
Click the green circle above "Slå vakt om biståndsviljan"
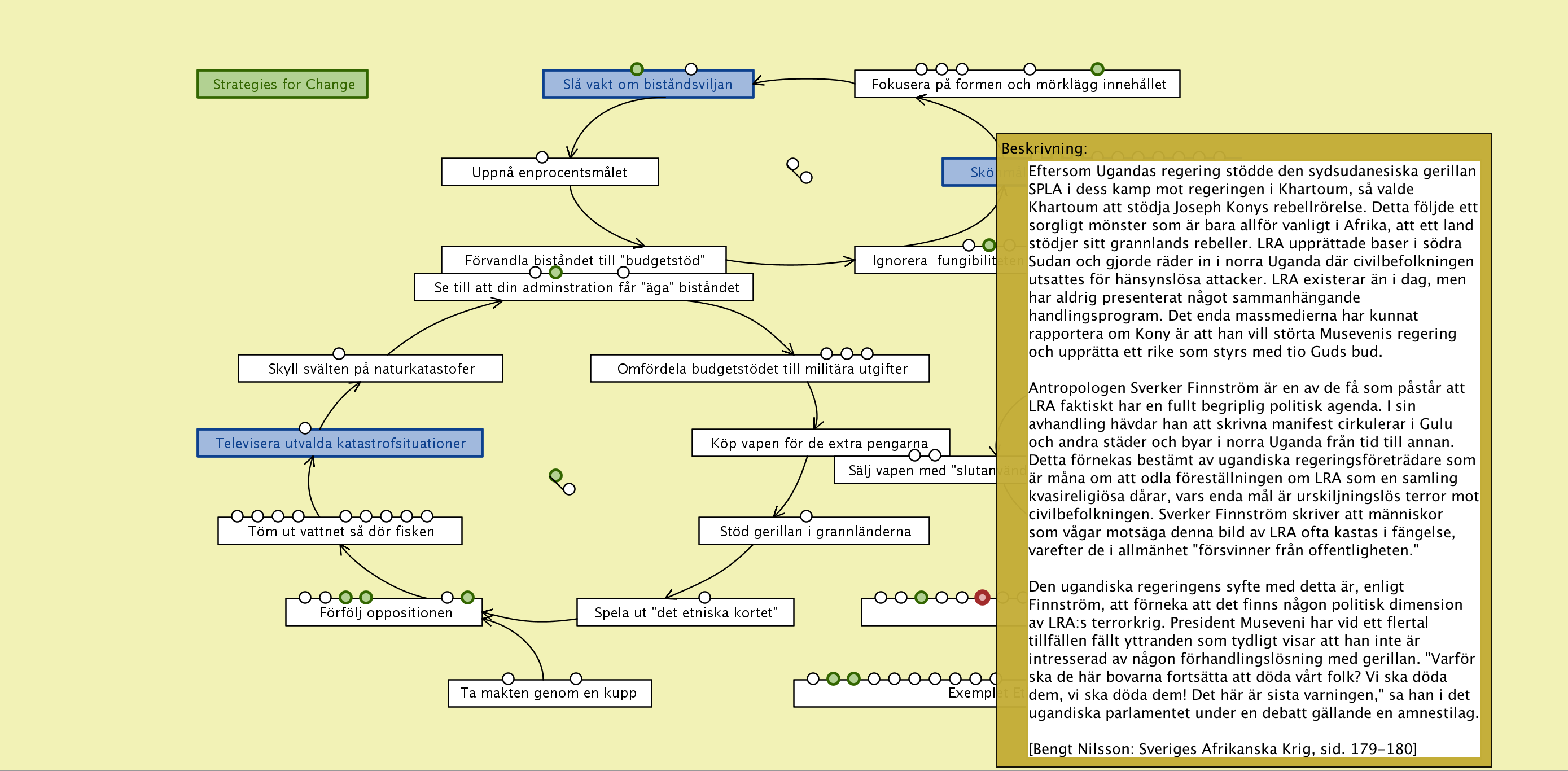(637, 69)
